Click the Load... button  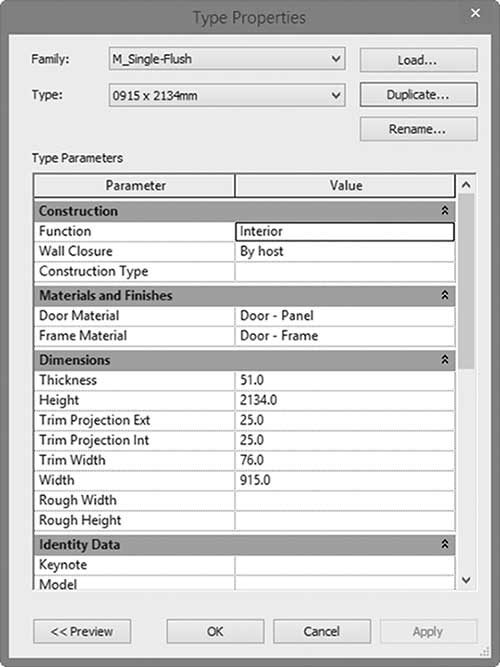[x=418, y=60]
